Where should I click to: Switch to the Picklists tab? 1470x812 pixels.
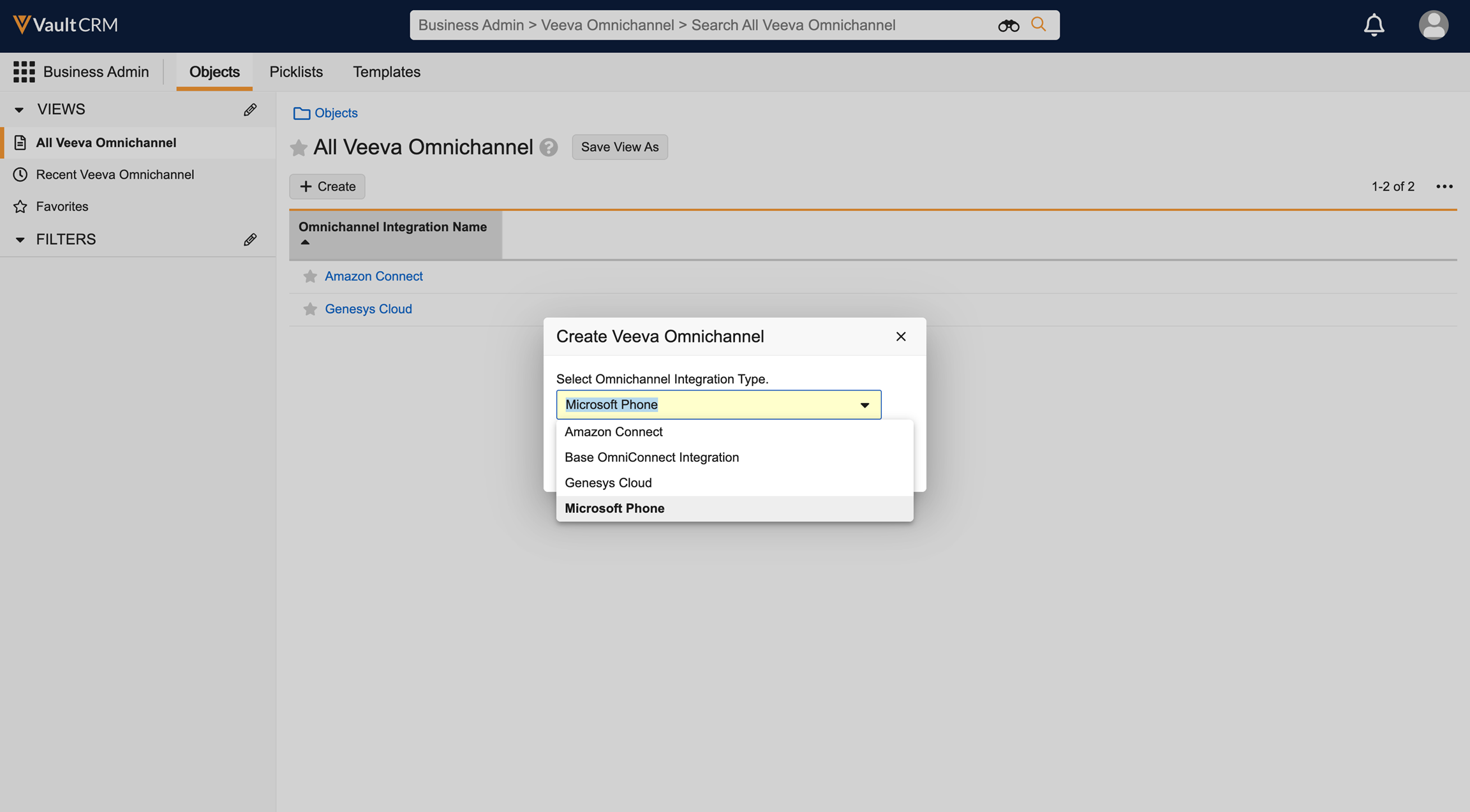(x=296, y=72)
